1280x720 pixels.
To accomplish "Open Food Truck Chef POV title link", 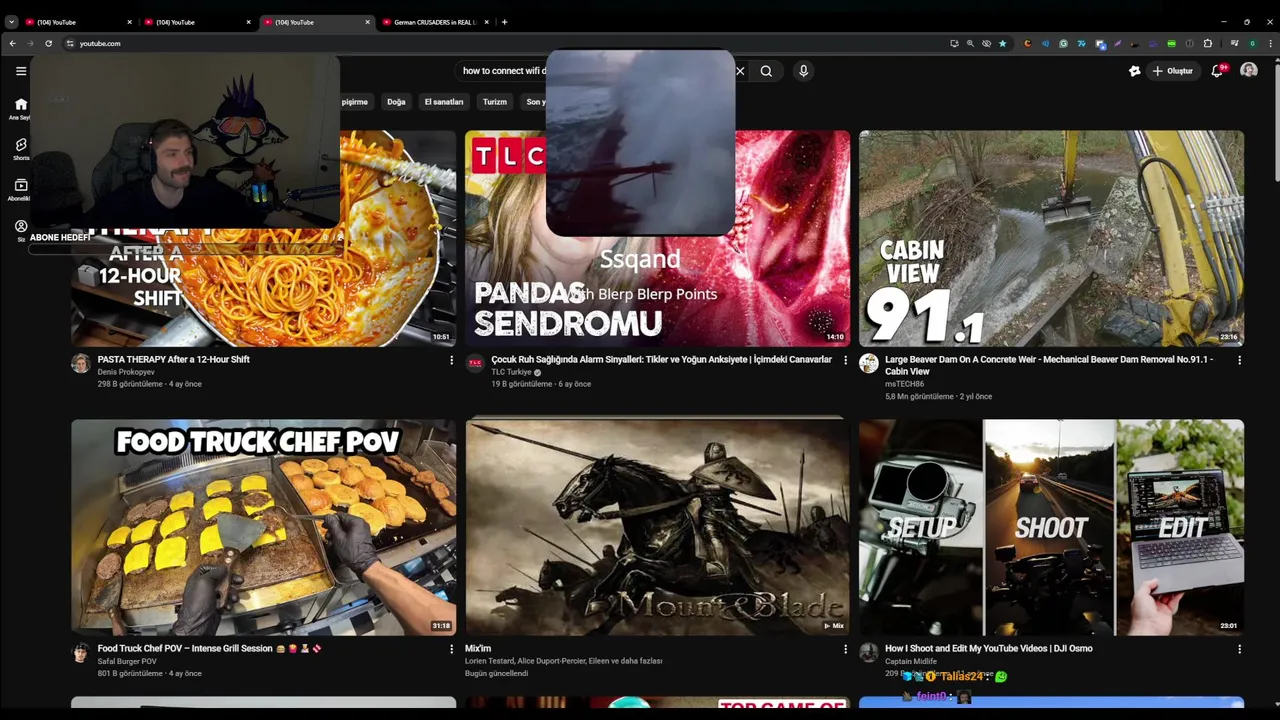I will pyautogui.click(x=209, y=648).
